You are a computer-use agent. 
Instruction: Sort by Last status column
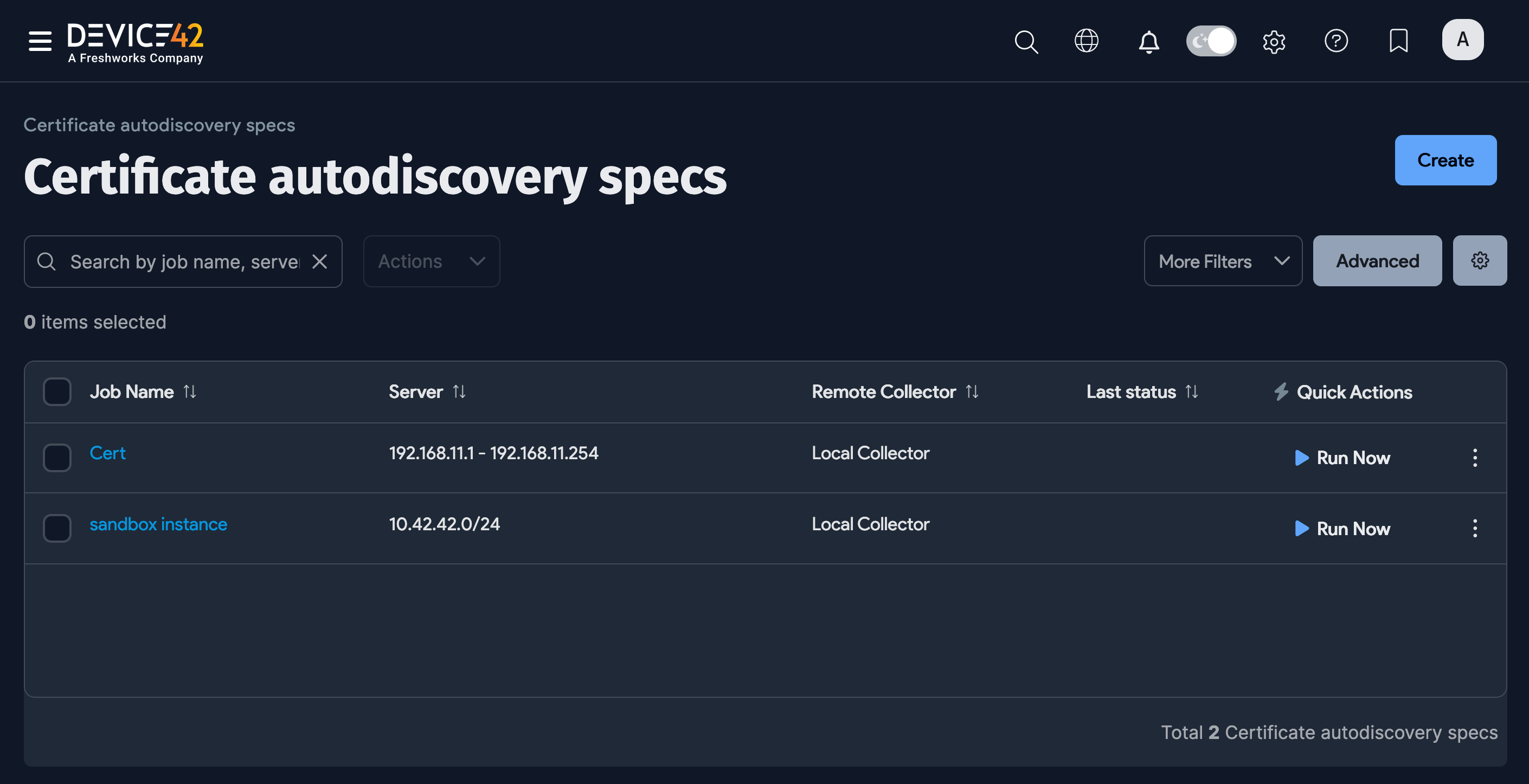(x=1192, y=391)
